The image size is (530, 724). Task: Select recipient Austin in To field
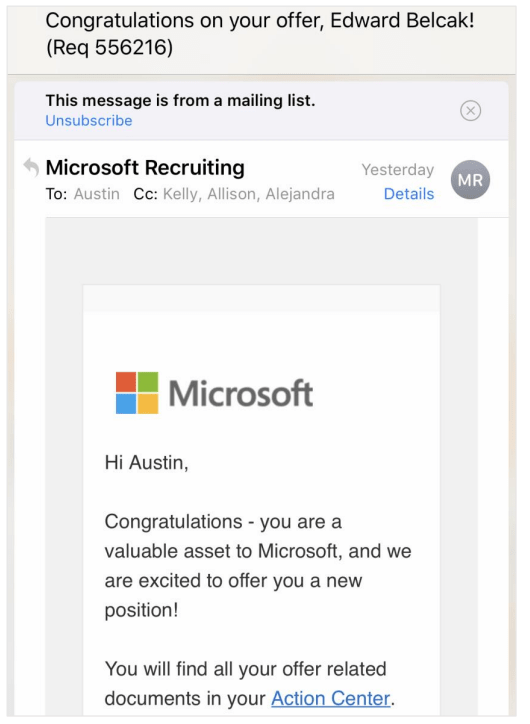(96, 194)
